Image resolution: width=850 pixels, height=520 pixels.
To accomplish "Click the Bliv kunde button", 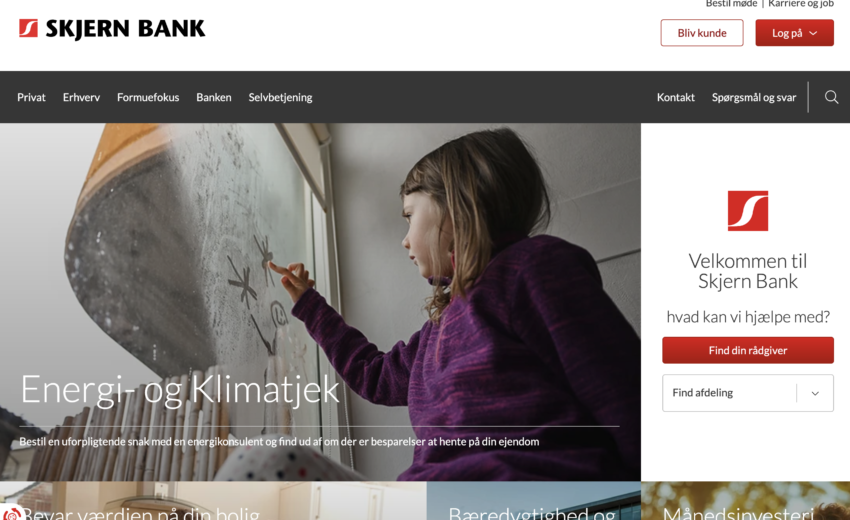I will click(701, 33).
